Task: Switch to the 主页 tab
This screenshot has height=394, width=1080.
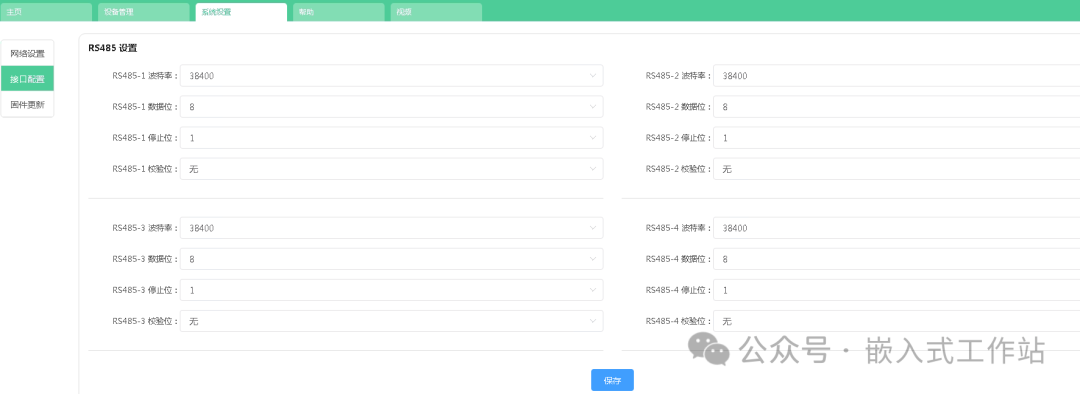Action: pos(46,12)
